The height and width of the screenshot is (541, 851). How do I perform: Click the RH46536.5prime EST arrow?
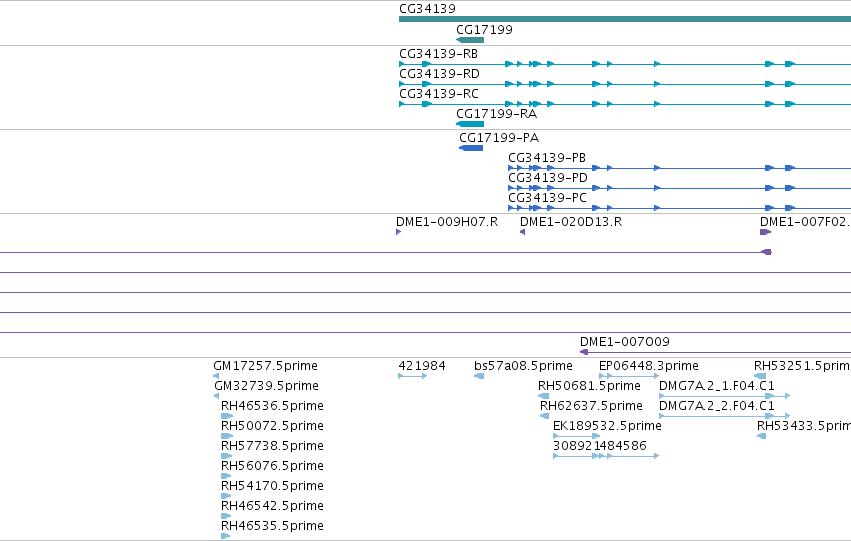pyautogui.click(x=227, y=416)
